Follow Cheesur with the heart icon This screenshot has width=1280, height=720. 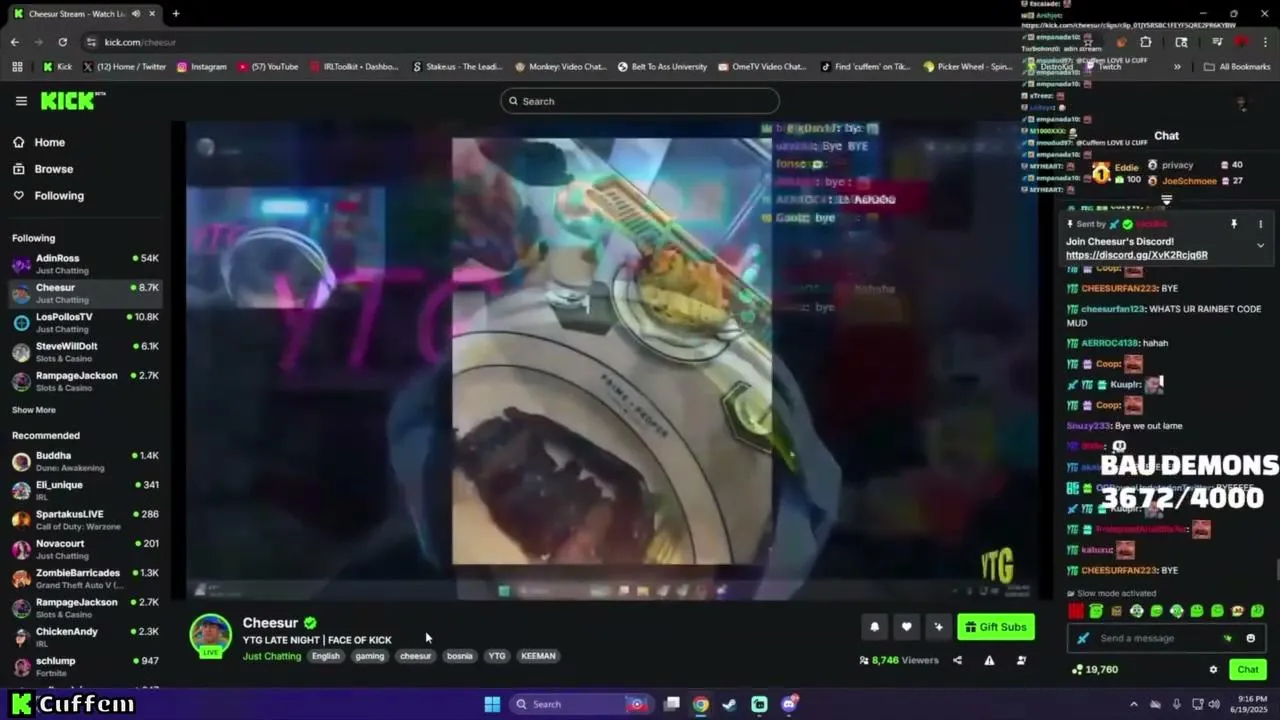coord(906,627)
